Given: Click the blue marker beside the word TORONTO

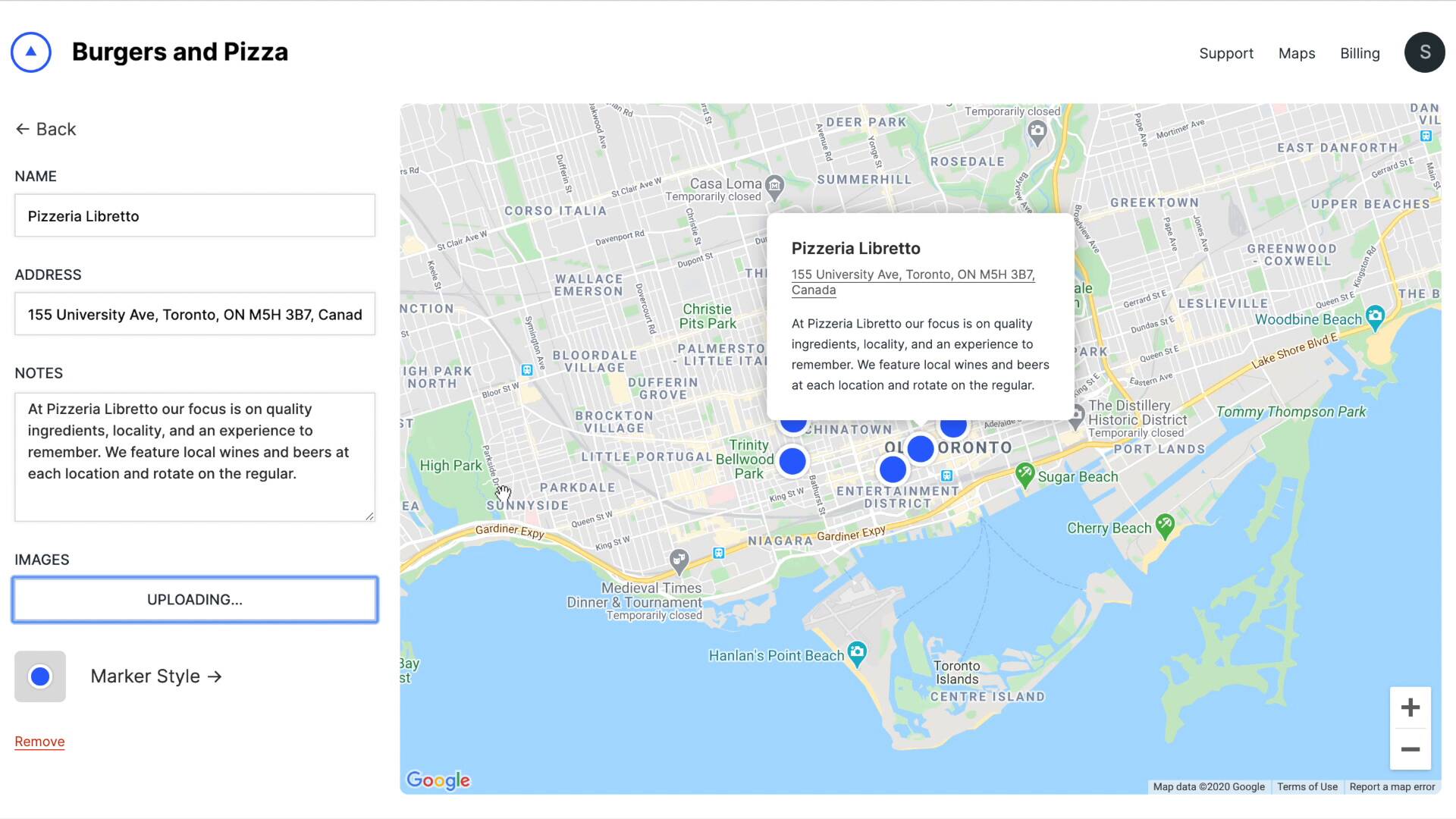Looking at the screenshot, I should (921, 449).
